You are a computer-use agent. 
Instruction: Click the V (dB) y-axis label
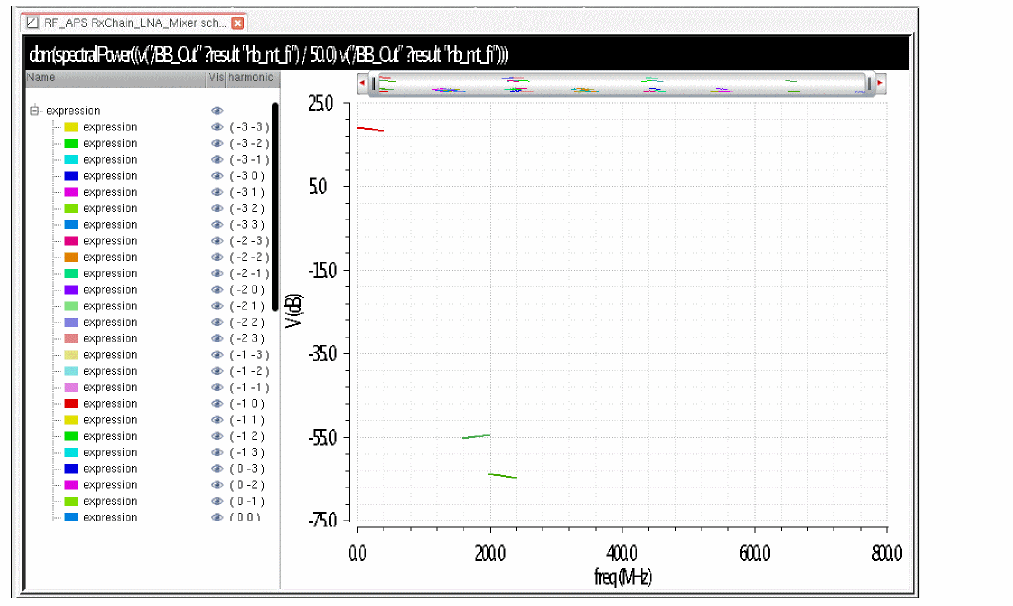pyautogui.click(x=293, y=311)
